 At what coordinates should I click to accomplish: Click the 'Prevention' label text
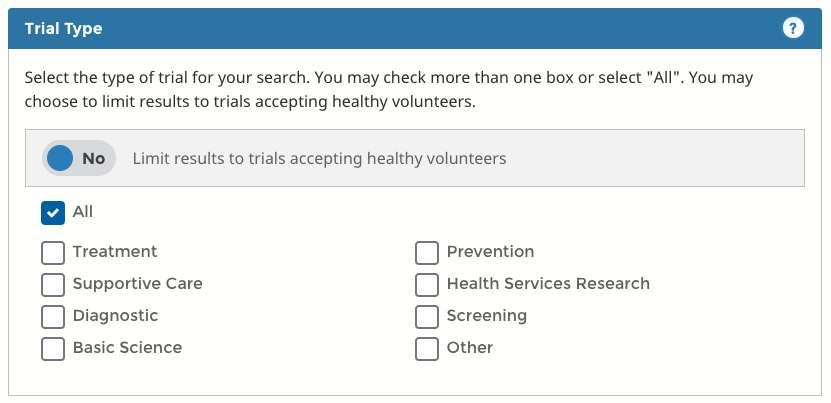[x=490, y=252]
